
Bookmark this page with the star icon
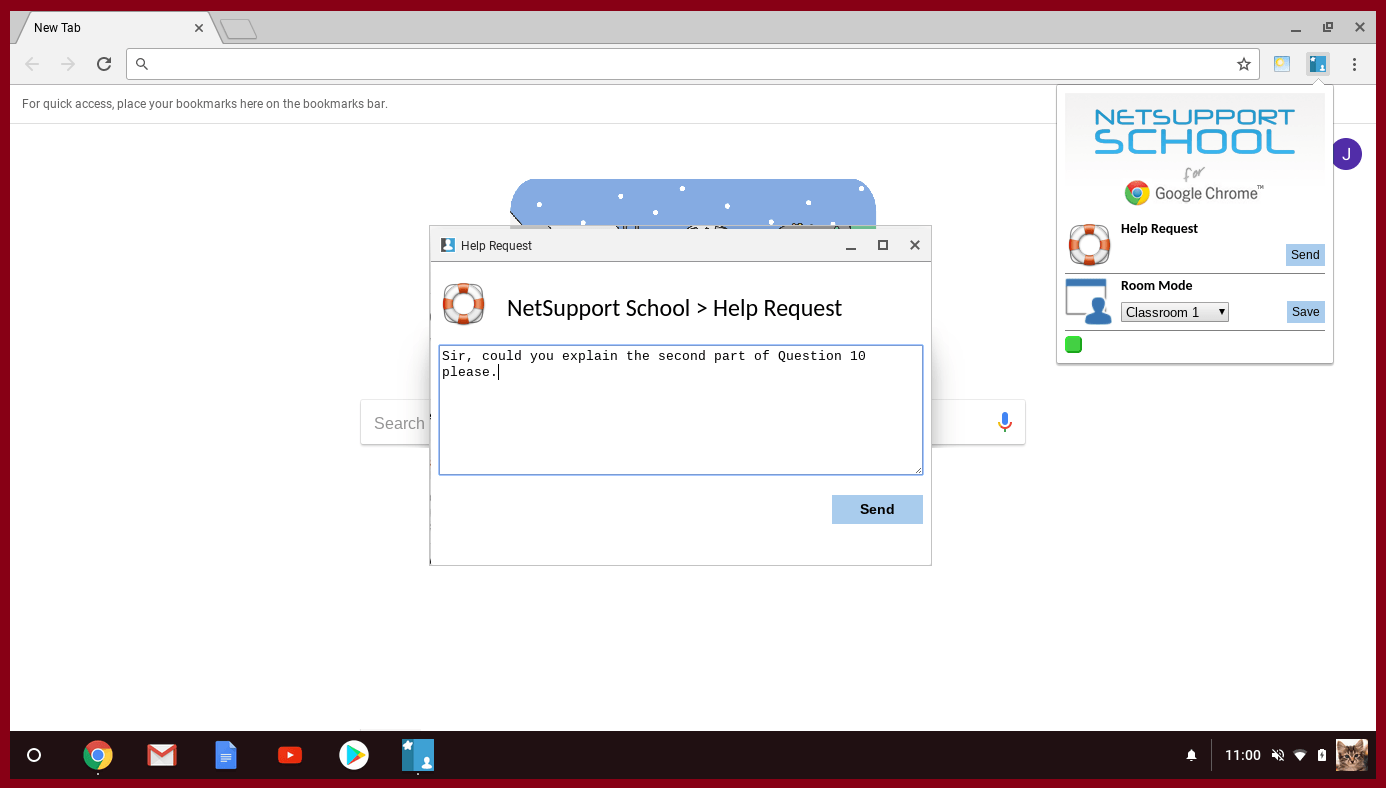click(1243, 64)
